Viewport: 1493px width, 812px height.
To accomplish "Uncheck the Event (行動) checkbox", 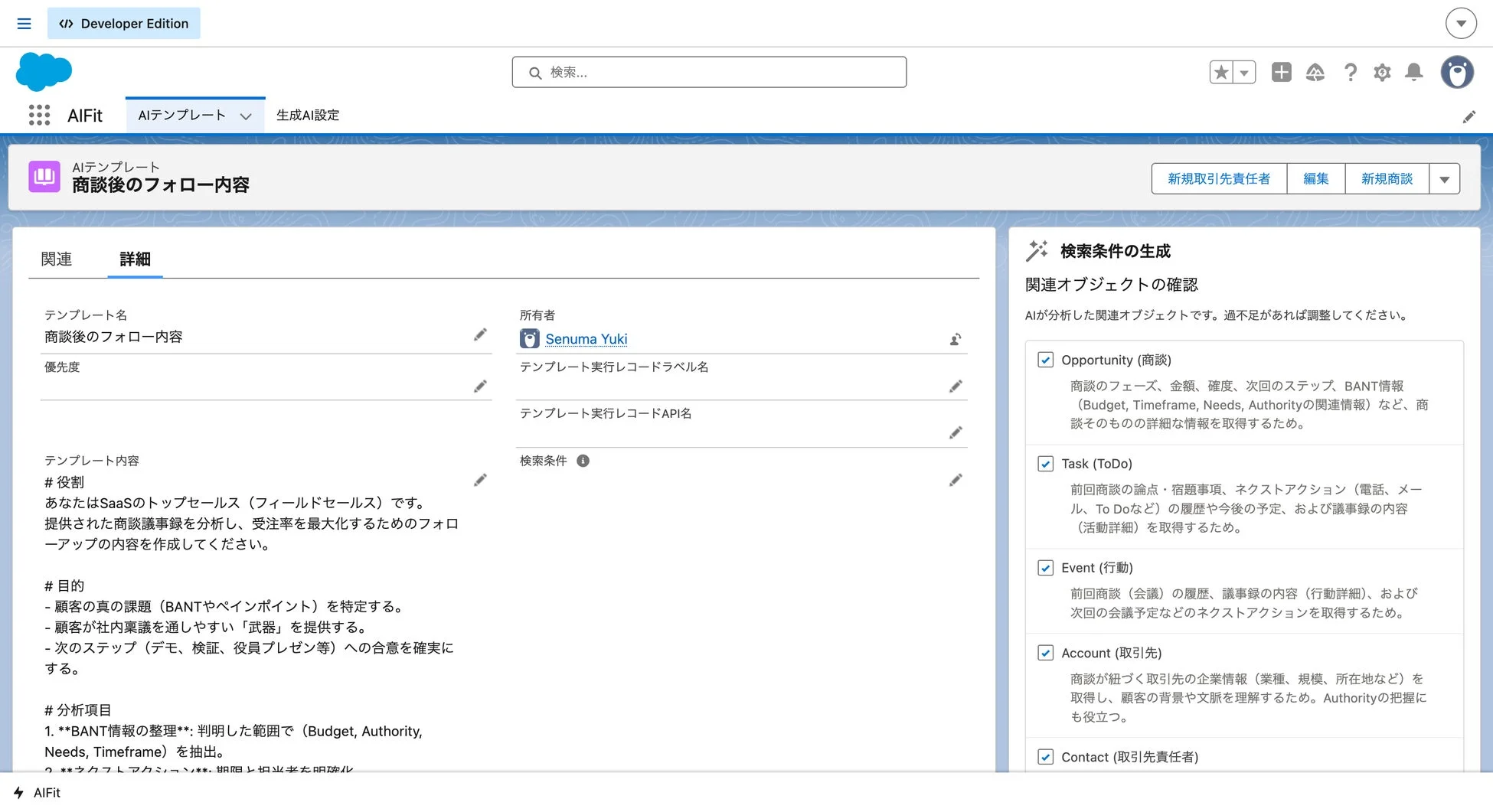I will tap(1045, 568).
